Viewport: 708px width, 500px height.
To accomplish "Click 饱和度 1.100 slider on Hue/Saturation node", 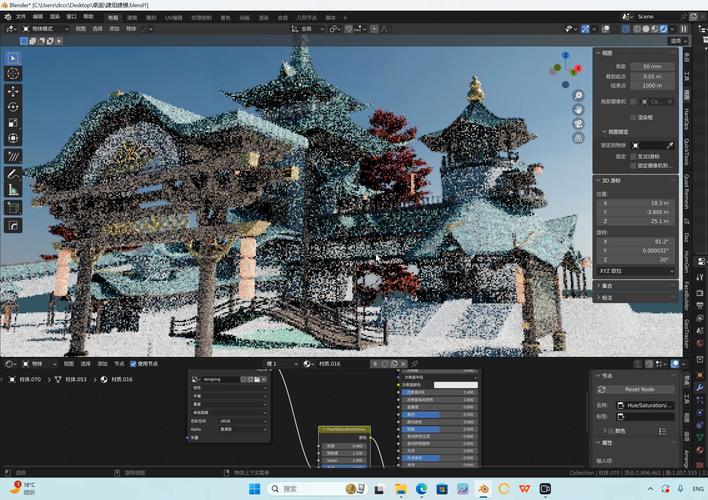I will click(345, 453).
